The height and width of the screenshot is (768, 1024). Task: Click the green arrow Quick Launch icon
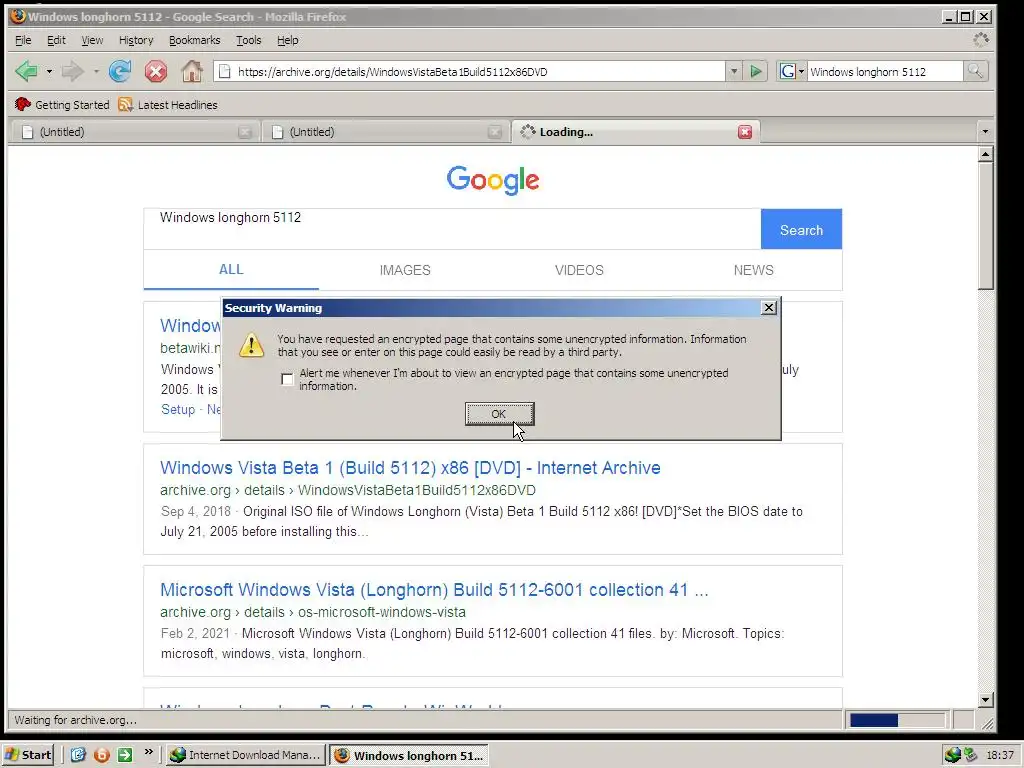[125, 755]
